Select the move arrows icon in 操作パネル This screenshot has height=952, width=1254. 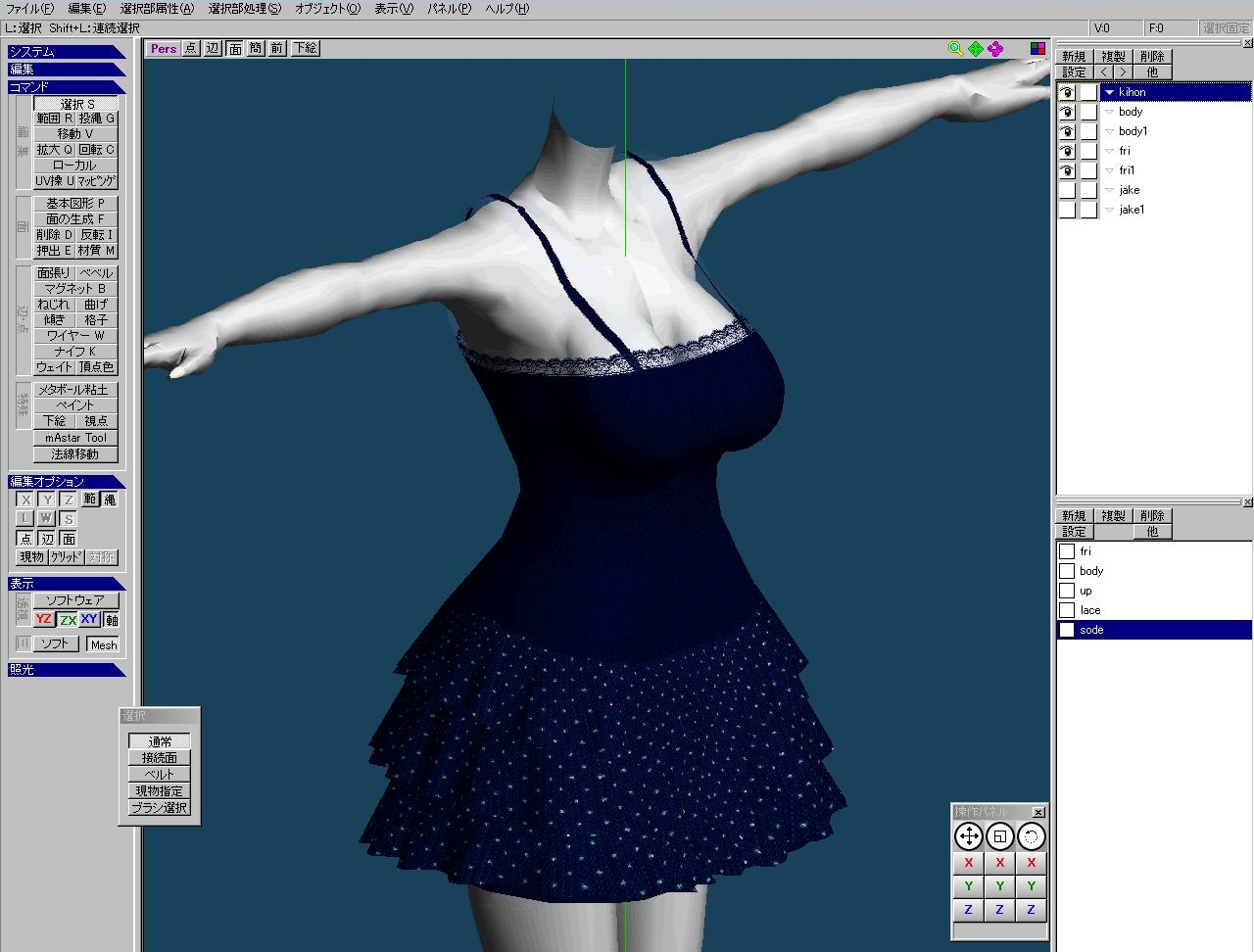(x=968, y=836)
